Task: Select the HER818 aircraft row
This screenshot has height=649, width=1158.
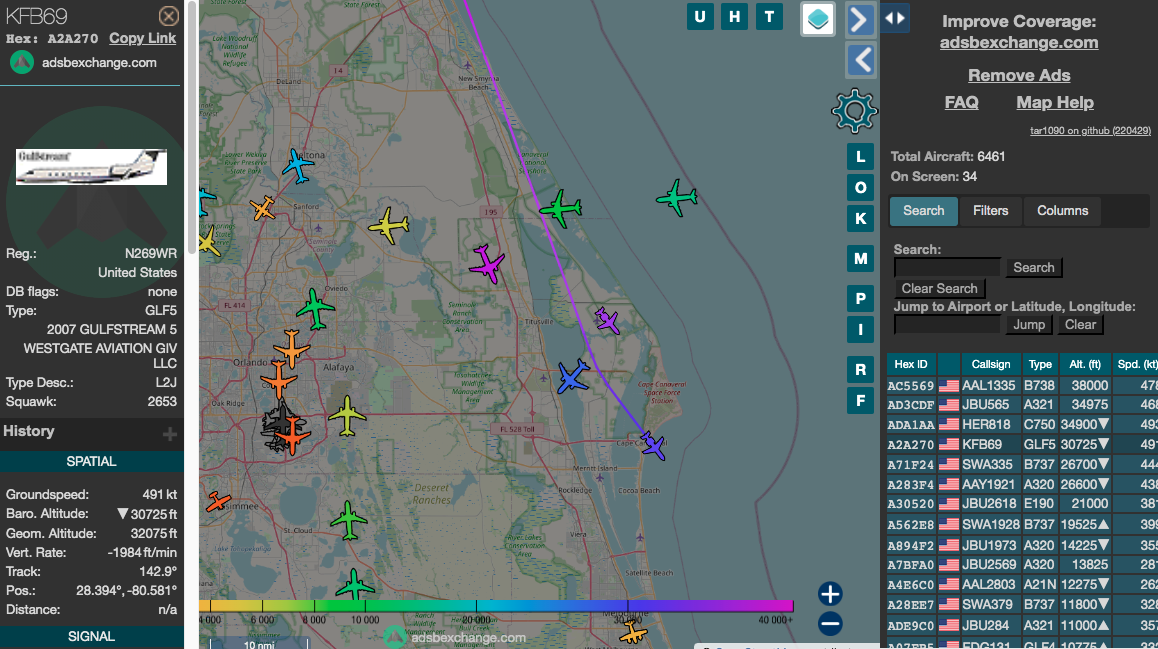Action: pos(1022,425)
